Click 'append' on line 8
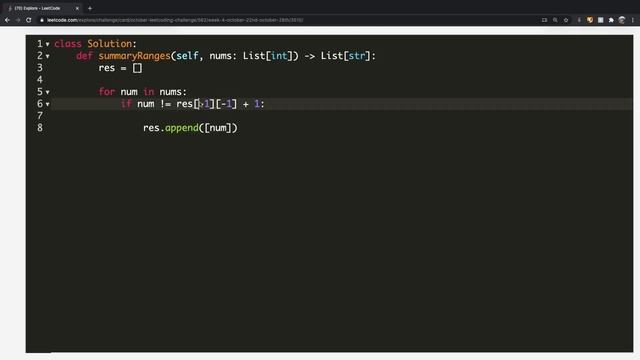Screen dimensions: 640x360 coord(182,128)
